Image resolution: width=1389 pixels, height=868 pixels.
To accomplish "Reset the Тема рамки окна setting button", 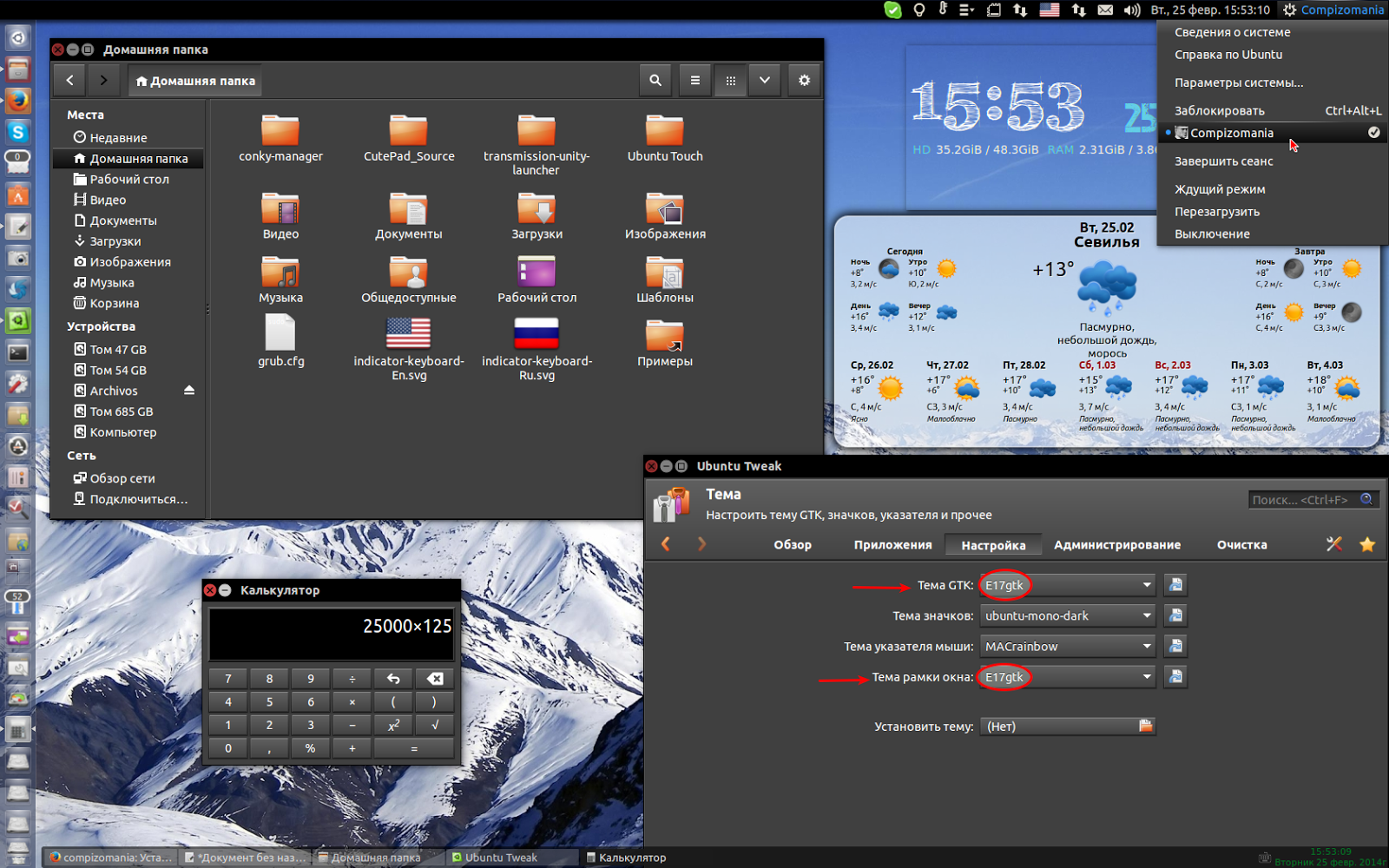I will click(x=1175, y=677).
